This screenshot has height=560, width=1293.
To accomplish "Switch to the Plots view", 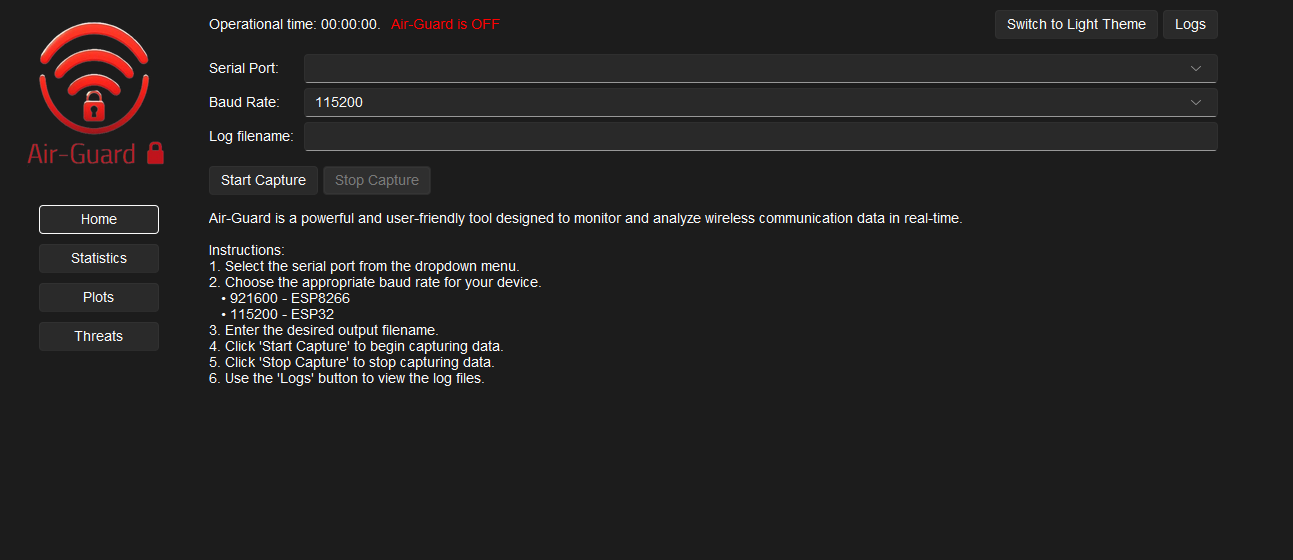I will 99,297.
